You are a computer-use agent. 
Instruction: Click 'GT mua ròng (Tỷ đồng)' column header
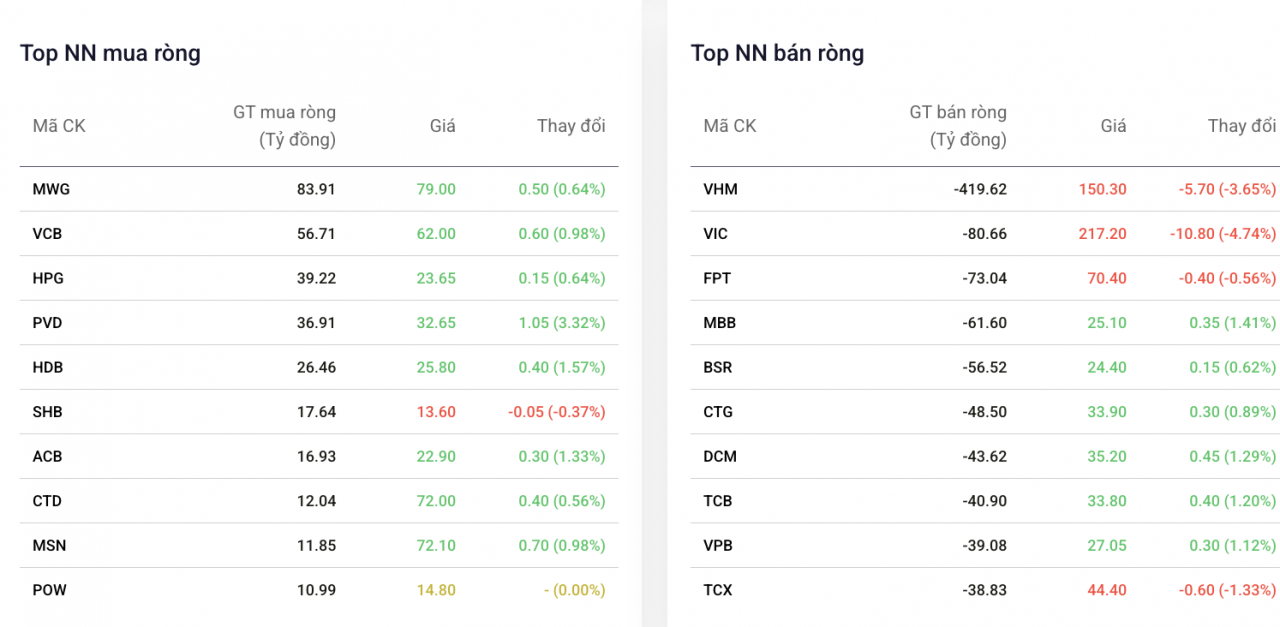(x=285, y=126)
